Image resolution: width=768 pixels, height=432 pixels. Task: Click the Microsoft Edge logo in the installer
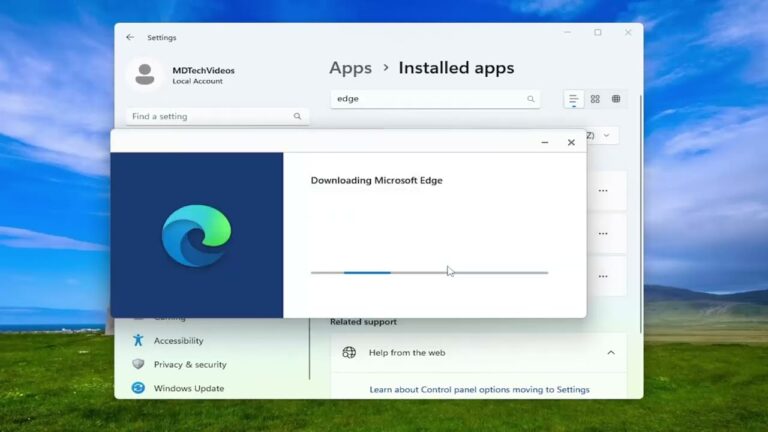pyautogui.click(x=196, y=236)
